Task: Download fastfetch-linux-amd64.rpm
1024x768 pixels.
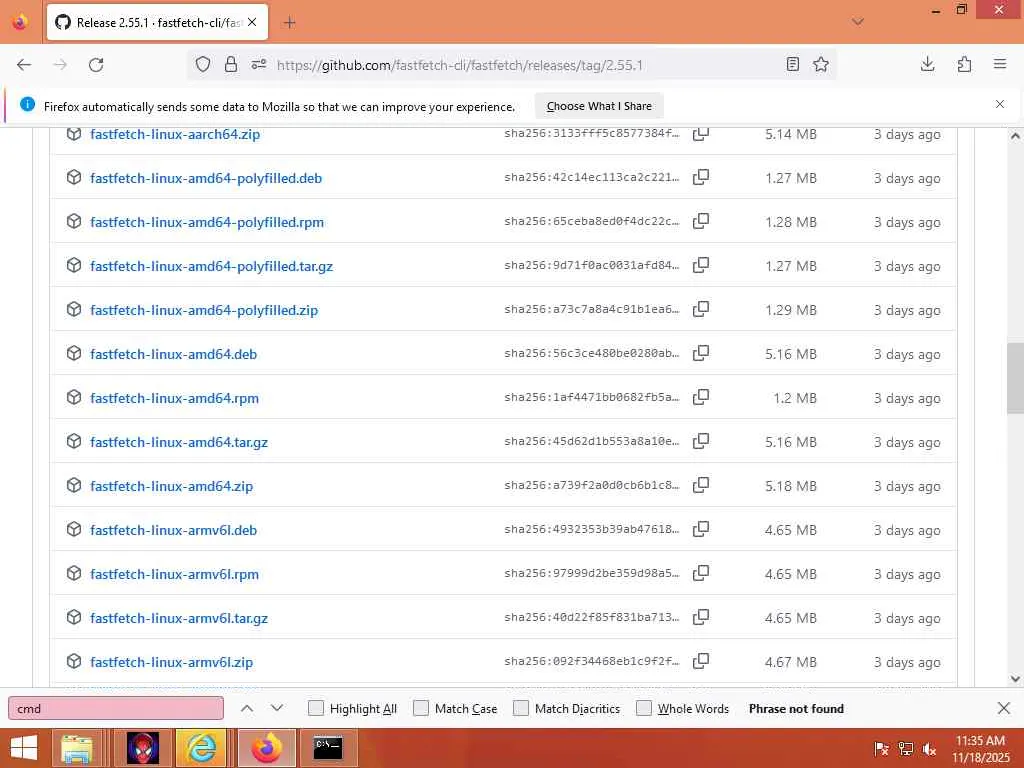Action: [174, 398]
